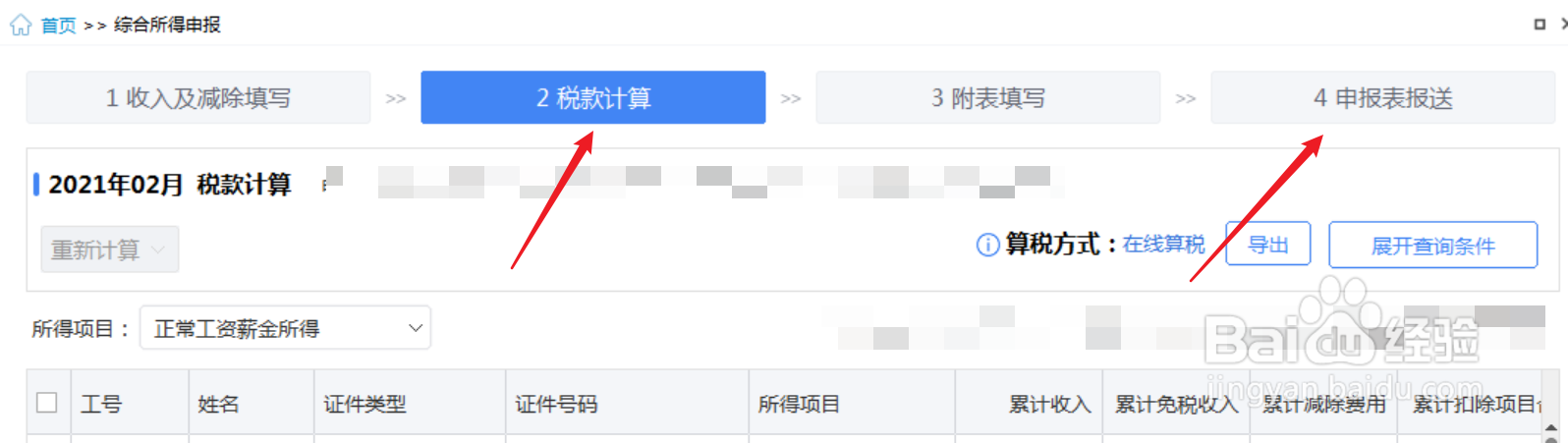Tick the select-all checkbox in table header

click(x=46, y=403)
